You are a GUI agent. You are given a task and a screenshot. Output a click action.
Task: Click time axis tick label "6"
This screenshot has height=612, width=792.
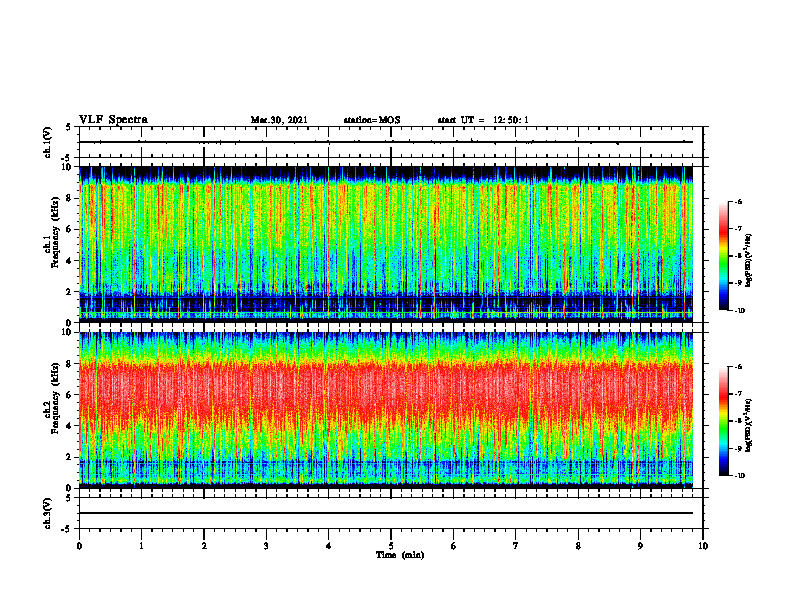pos(454,546)
